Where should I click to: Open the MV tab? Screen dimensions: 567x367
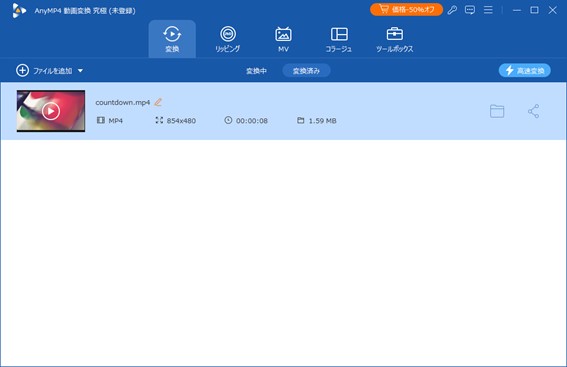pyautogui.click(x=283, y=39)
